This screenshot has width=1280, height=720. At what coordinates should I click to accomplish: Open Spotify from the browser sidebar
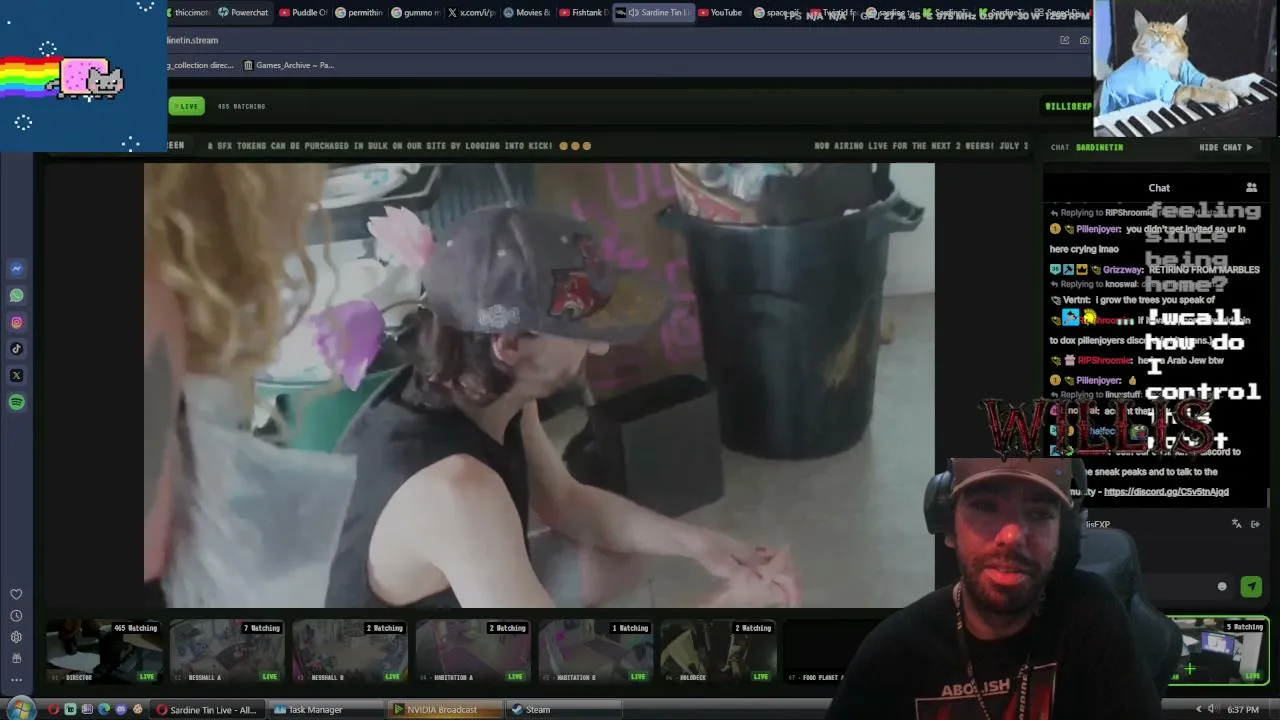17,402
